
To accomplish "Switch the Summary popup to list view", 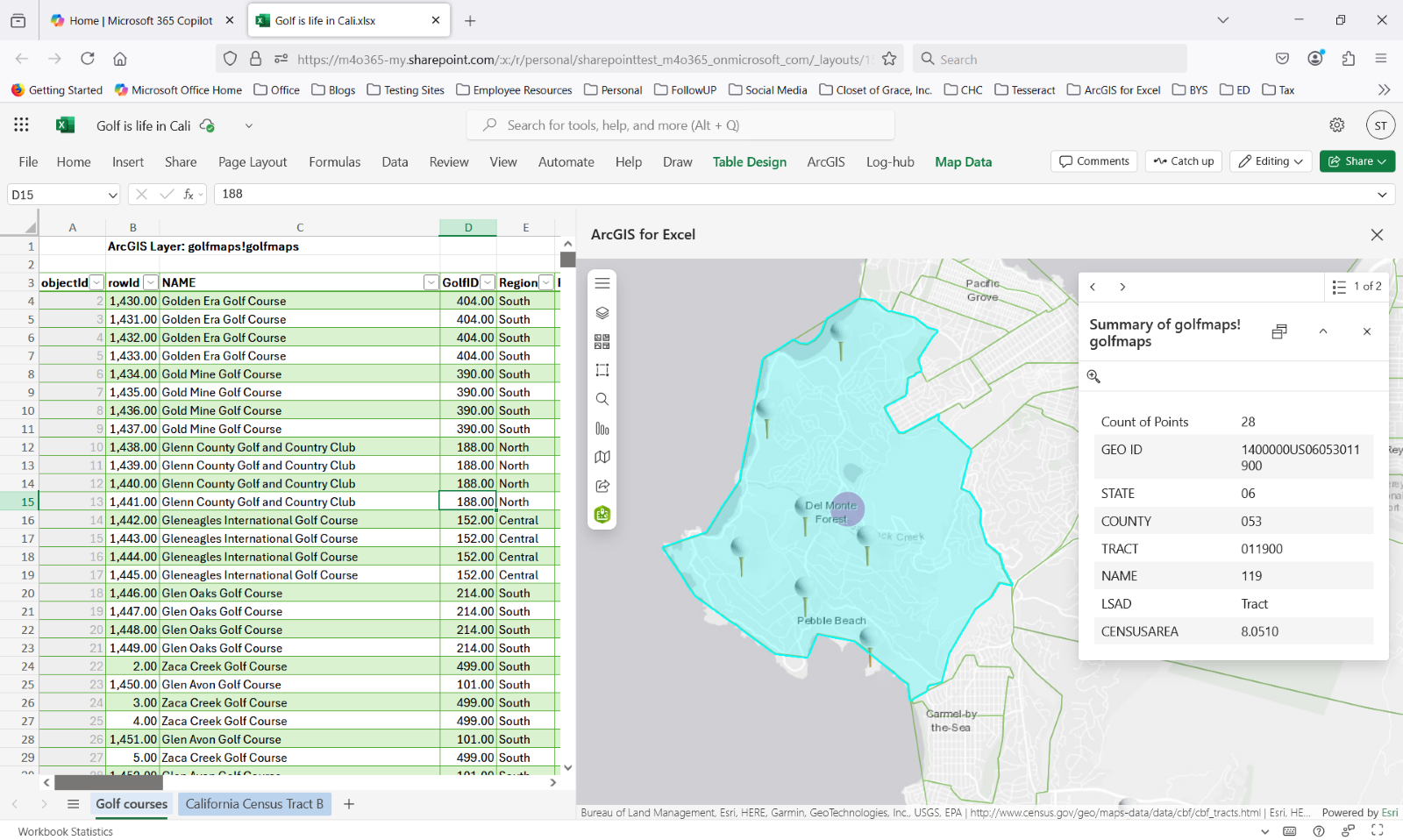I will 1338,287.
